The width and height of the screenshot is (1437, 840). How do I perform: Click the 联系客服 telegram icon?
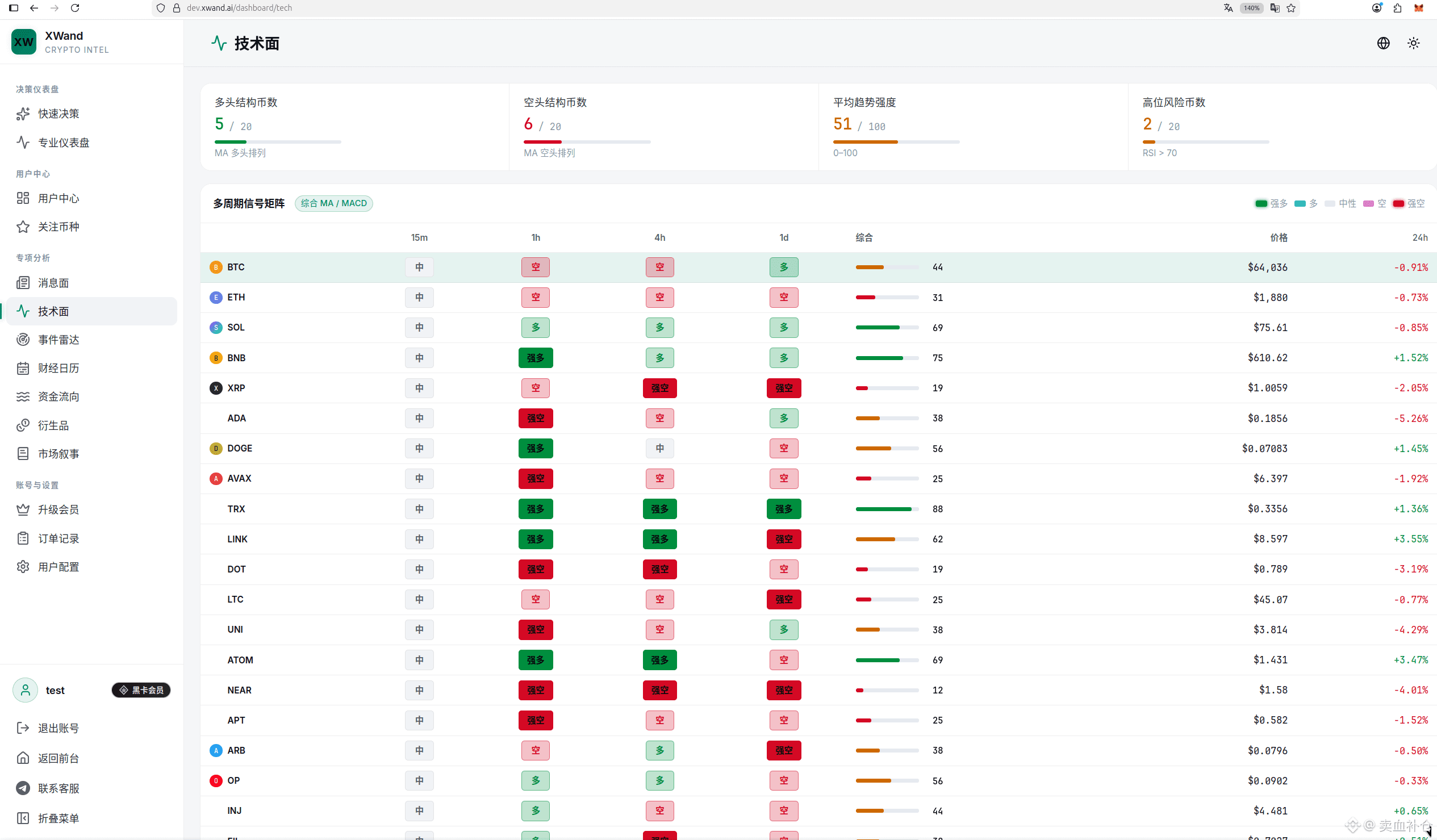click(x=23, y=788)
